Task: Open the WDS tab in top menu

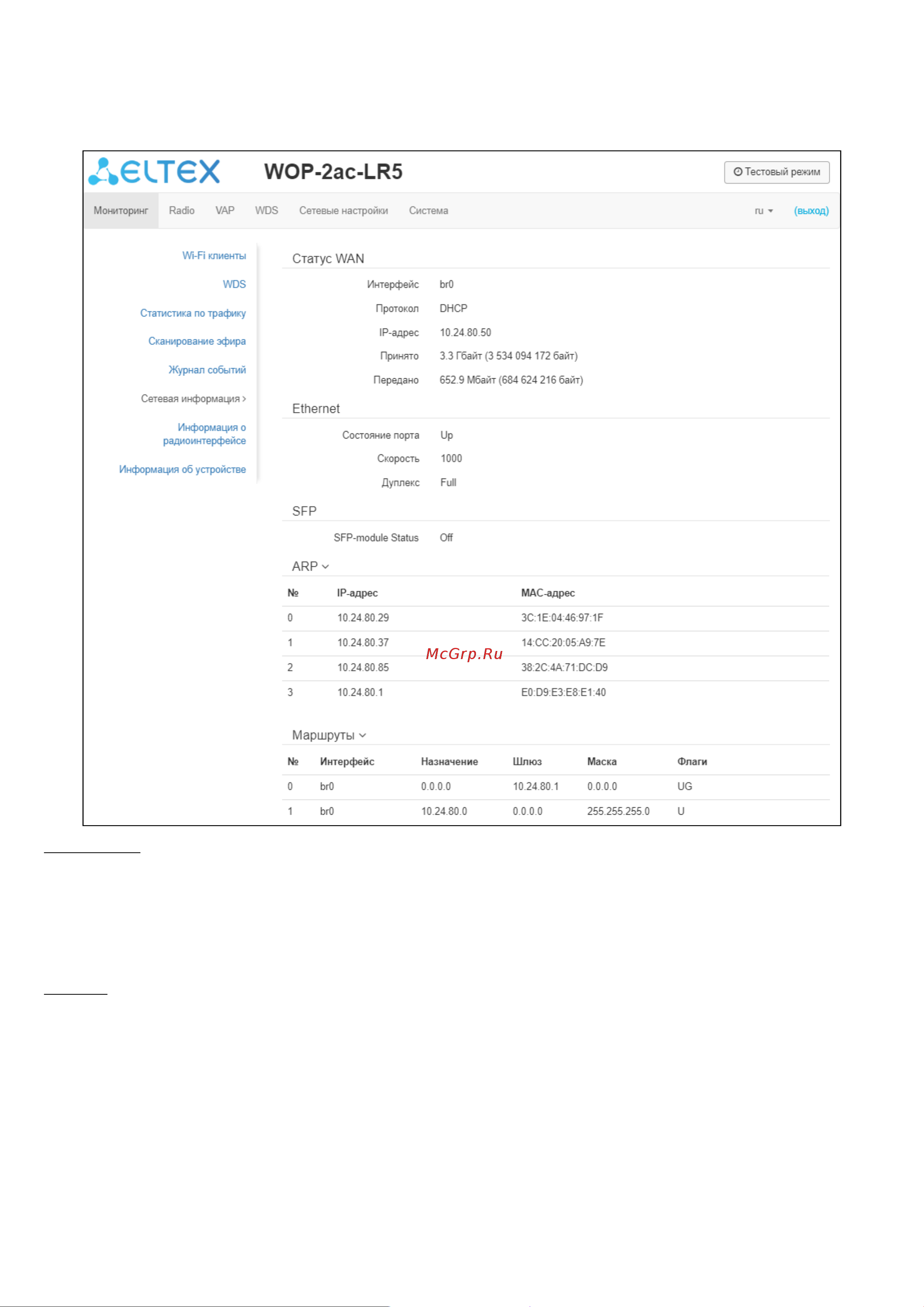Action: click(266, 211)
